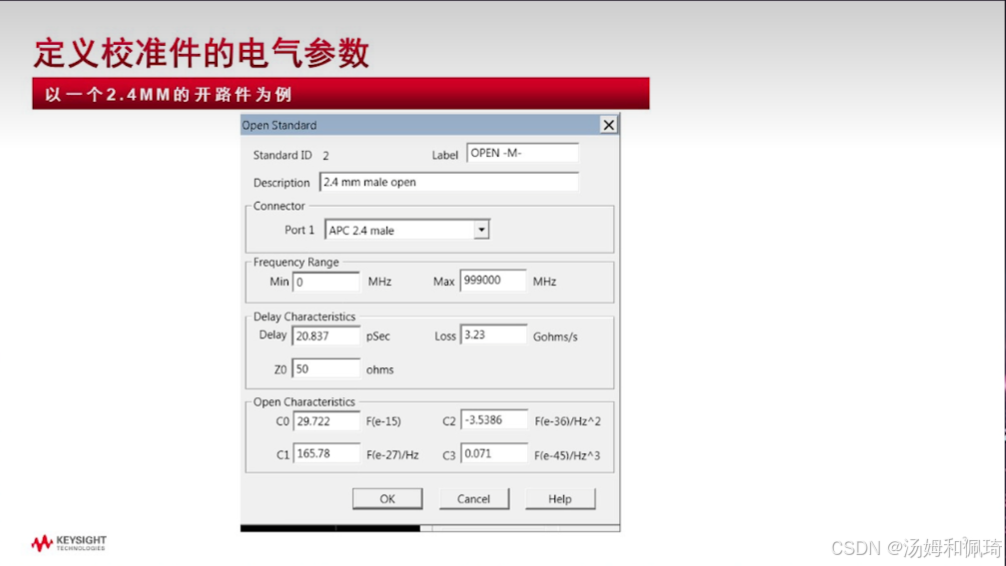Click the 'F(e-15)' unit label
This screenshot has width=1006, height=566.
(384, 422)
